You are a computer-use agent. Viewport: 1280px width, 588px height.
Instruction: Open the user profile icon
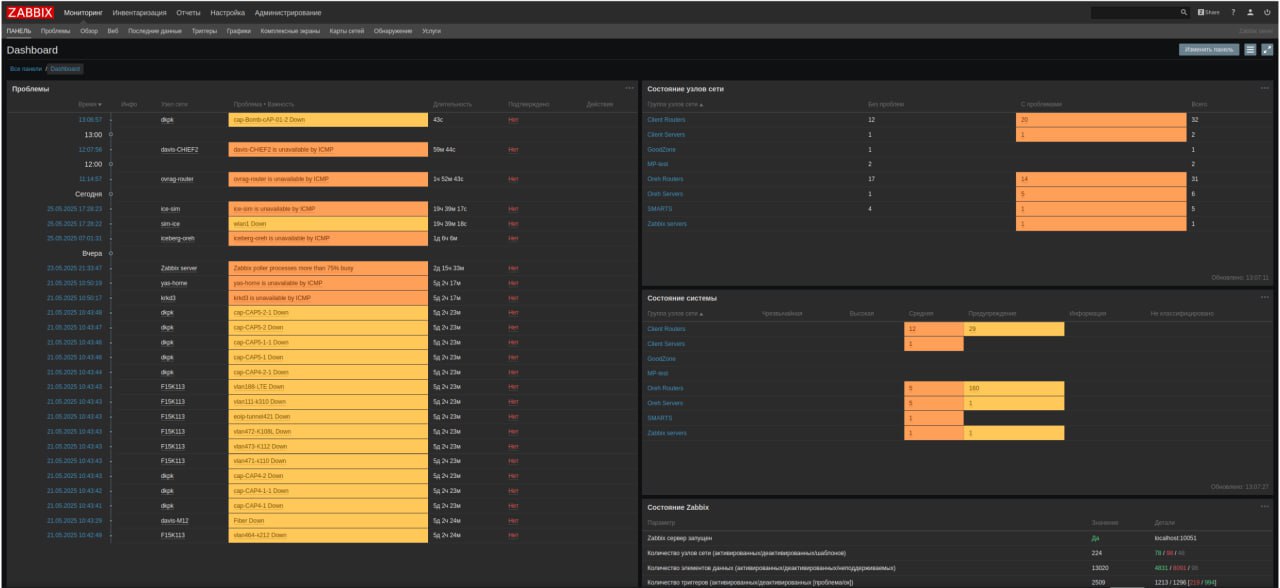[1250, 12]
